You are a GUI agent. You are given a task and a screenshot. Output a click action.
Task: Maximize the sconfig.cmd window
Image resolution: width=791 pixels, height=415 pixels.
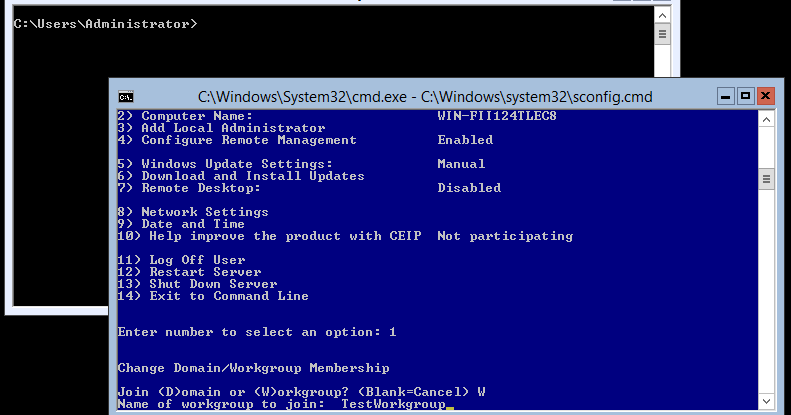point(743,96)
